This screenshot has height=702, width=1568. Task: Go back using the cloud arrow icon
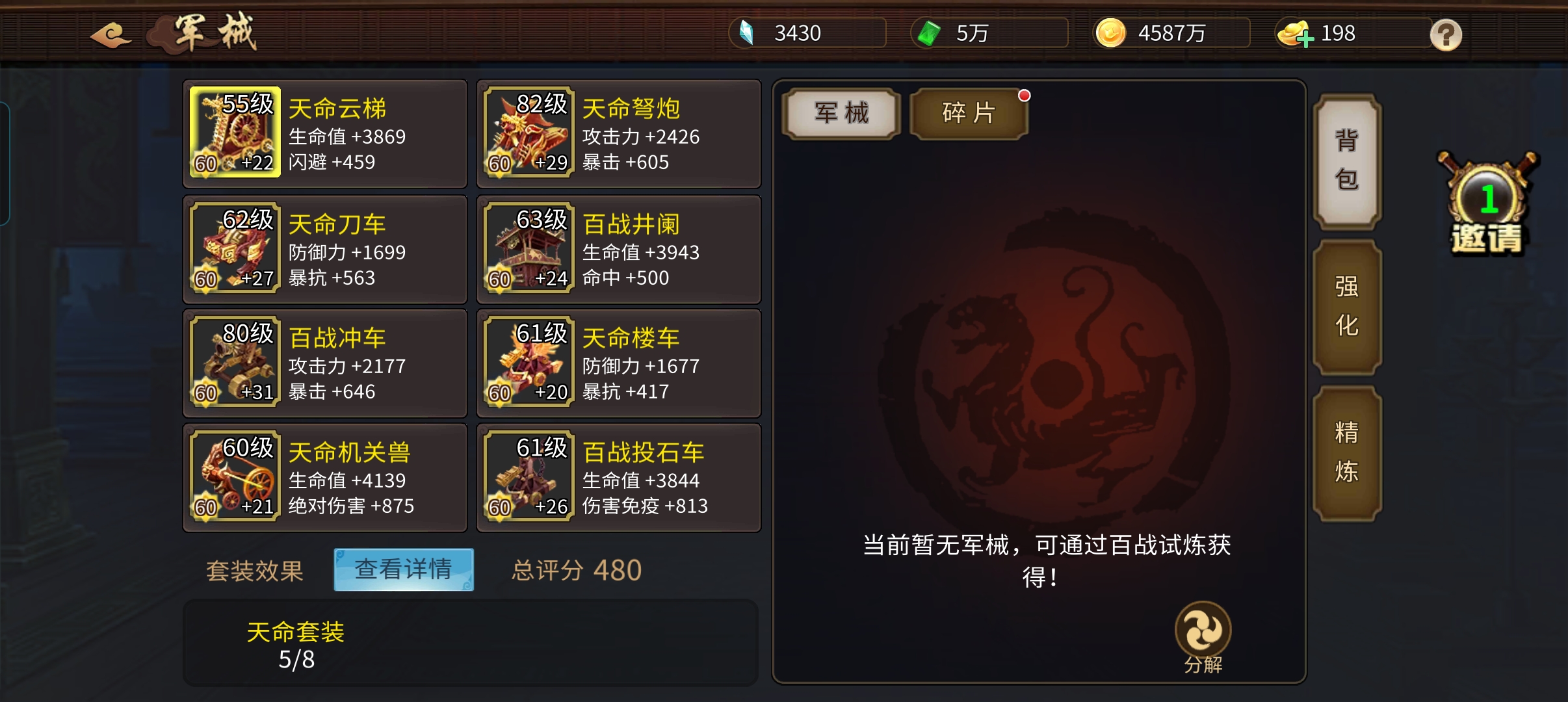coord(111,34)
